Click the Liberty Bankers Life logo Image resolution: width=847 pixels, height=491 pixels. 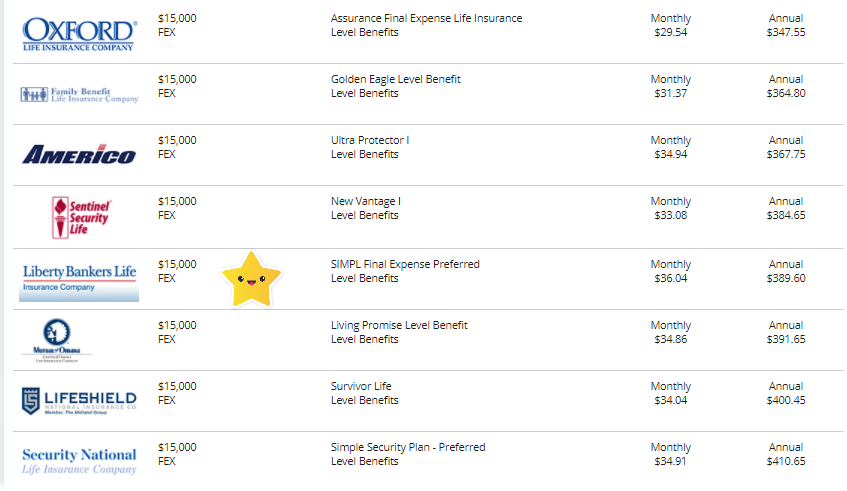[79, 282]
